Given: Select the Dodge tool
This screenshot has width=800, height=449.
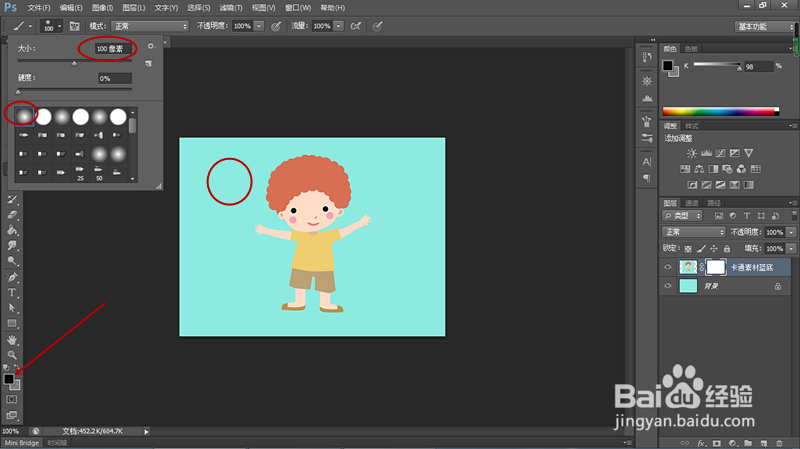Looking at the screenshot, I should 12,261.
